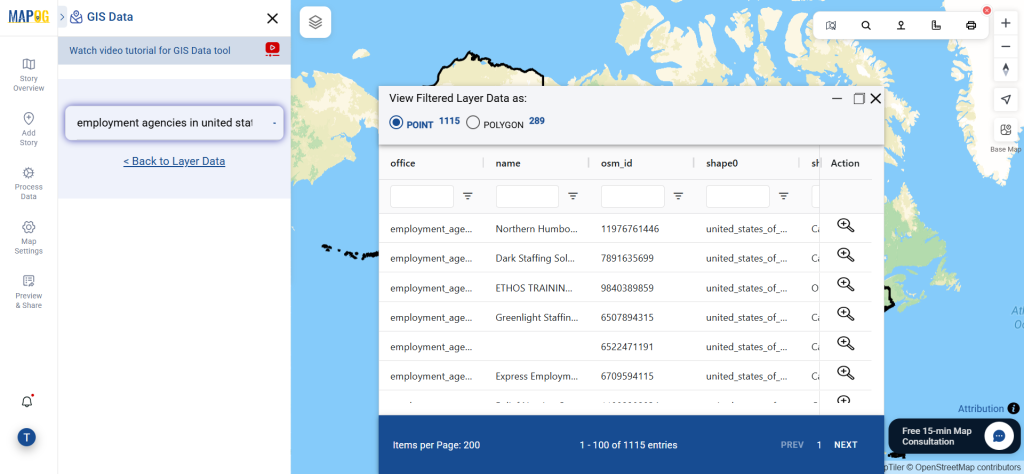Viewport: 1024px width, 474px height.
Task: Click the MAPOG logo
Action: point(29,16)
